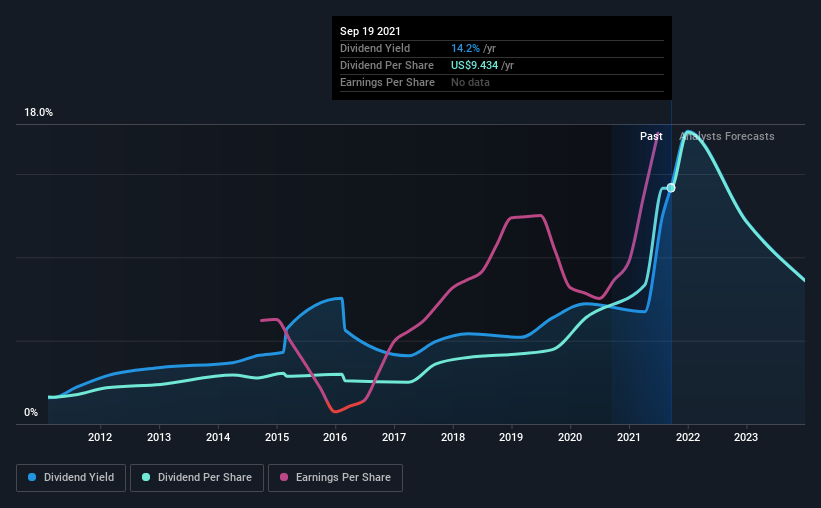Toggle the Earnings Per Share legend button
821x508 pixels.
[335, 478]
